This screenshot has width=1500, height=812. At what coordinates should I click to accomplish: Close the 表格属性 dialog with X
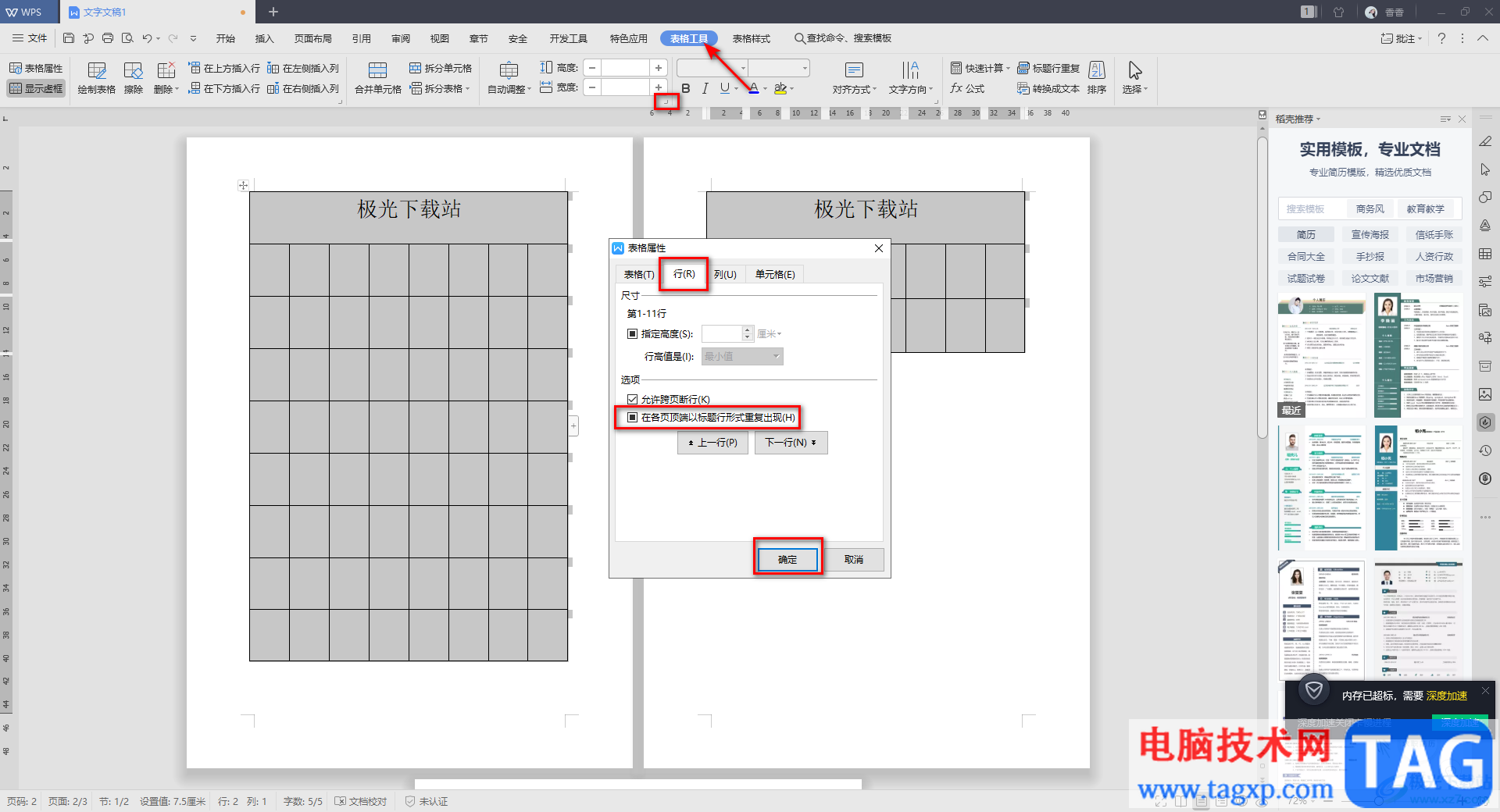879,248
